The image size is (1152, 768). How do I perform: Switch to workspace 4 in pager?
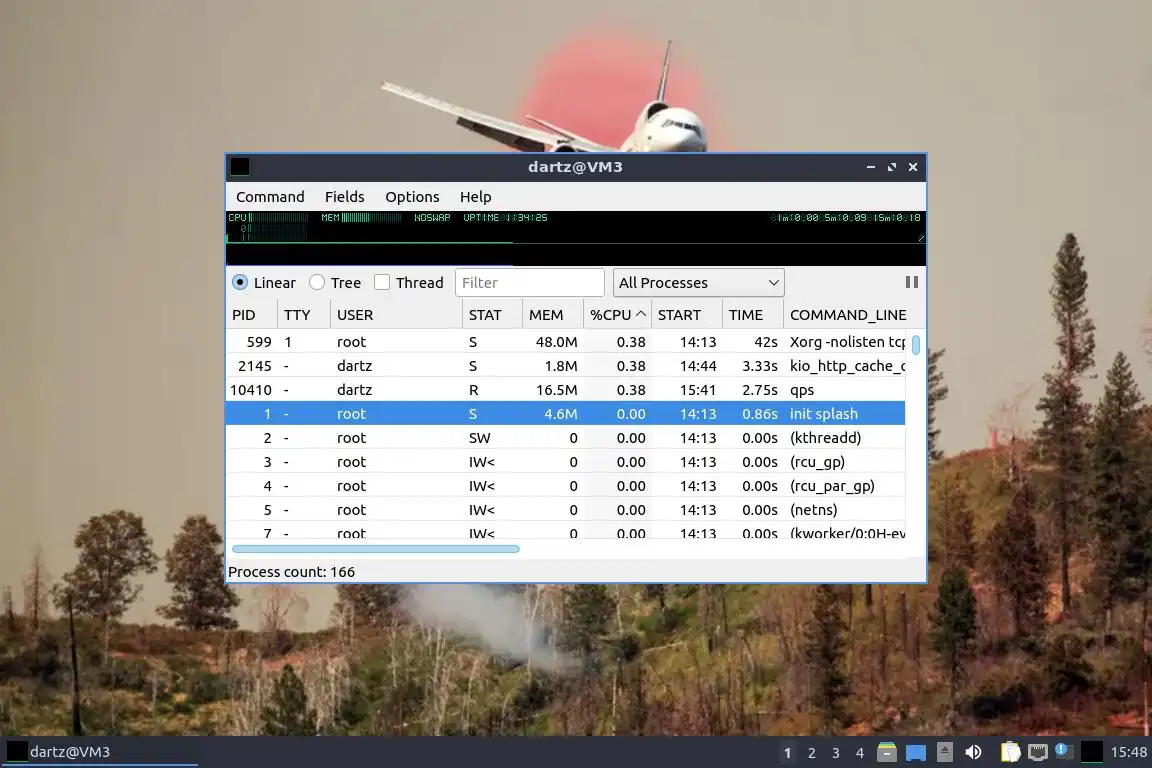point(860,753)
